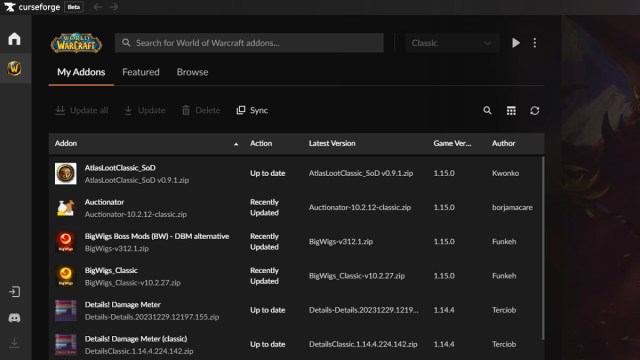Click the Auctionator addon name
Image resolution: width=640 pixels, height=360 pixels.
pos(104,202)
